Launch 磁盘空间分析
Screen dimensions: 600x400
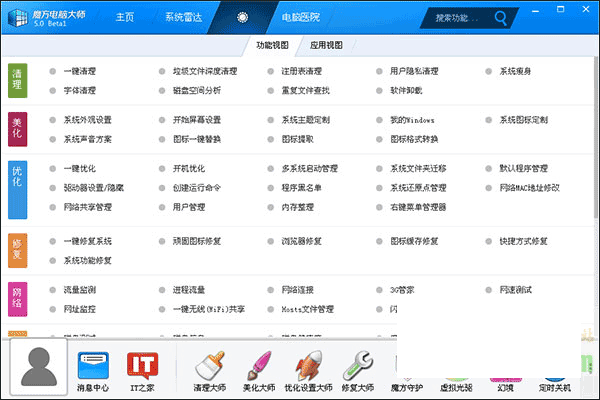pos(197,91)
